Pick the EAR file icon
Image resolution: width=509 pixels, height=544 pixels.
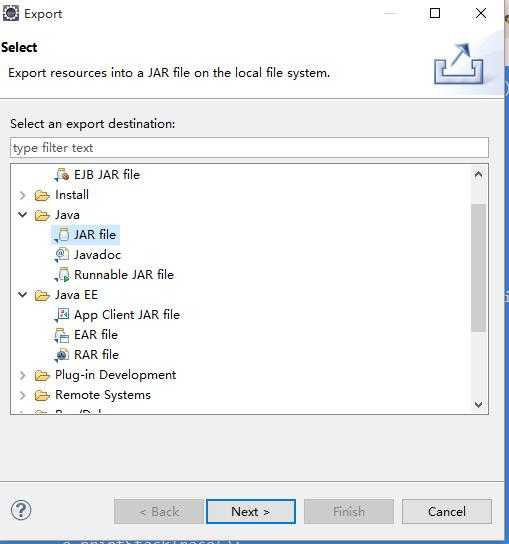62,335
